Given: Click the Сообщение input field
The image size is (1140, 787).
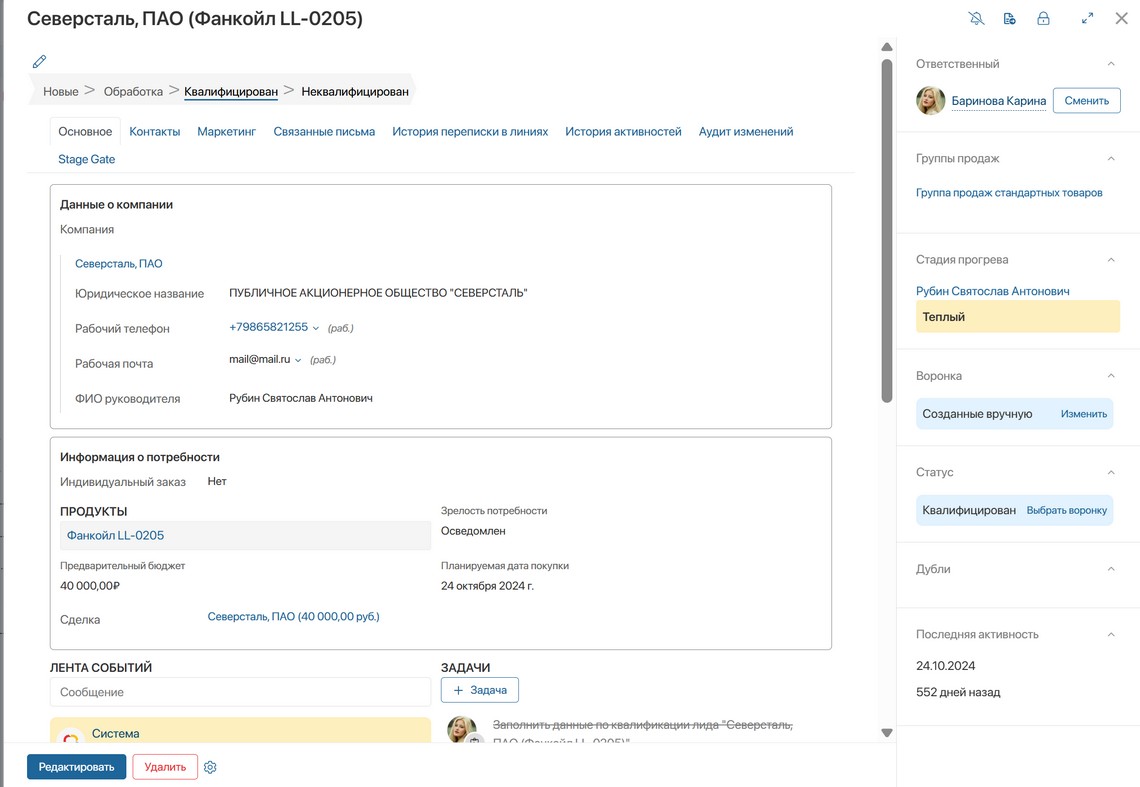Looking at the screenshot, I should tap(241, 692).
